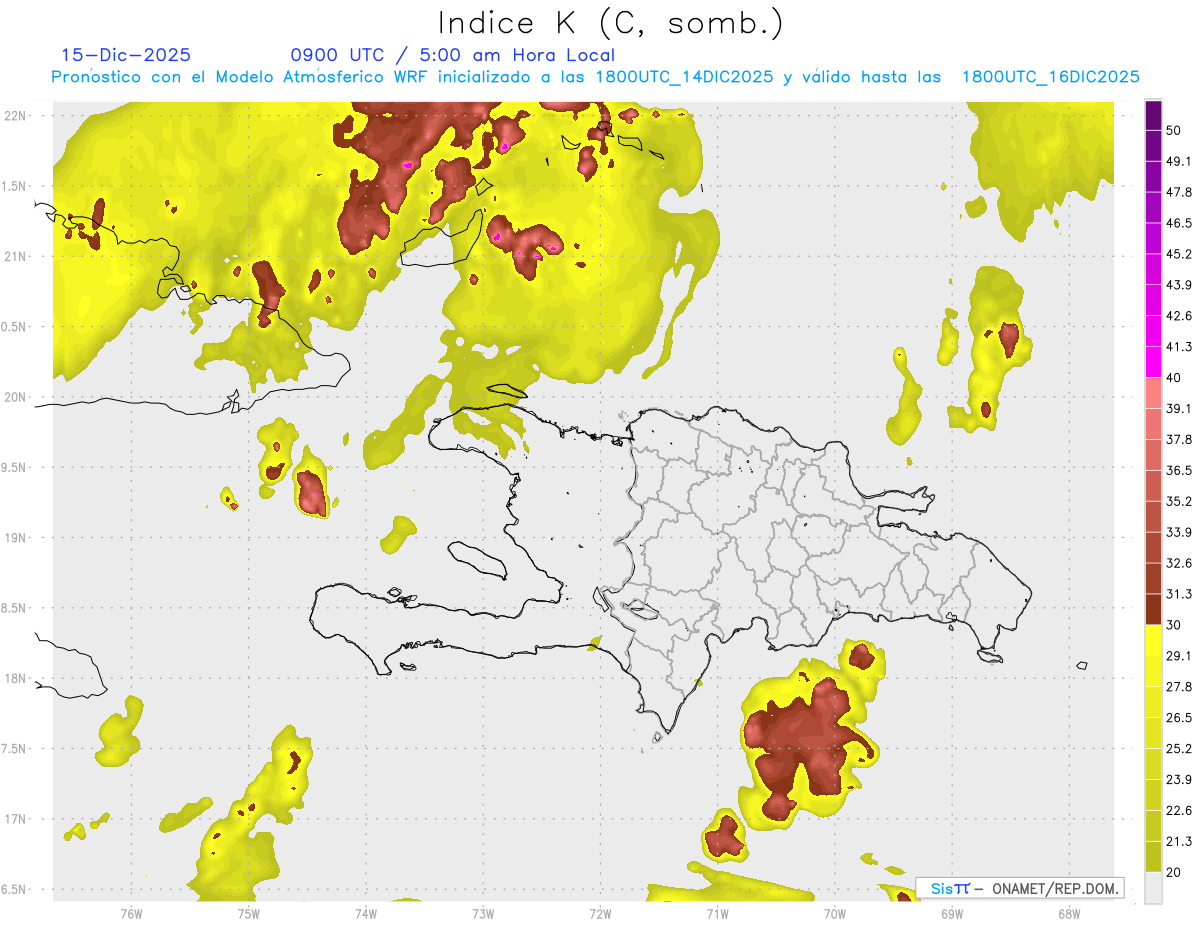Image resolution: width=1200 pixels, height=927 pixels.
Task: Click the "20" value on the color scale
Action: pos(1175,873)
